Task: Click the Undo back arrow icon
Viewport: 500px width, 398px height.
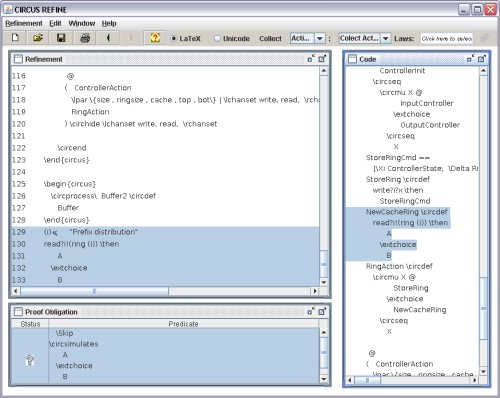Action: click(108, 38)
